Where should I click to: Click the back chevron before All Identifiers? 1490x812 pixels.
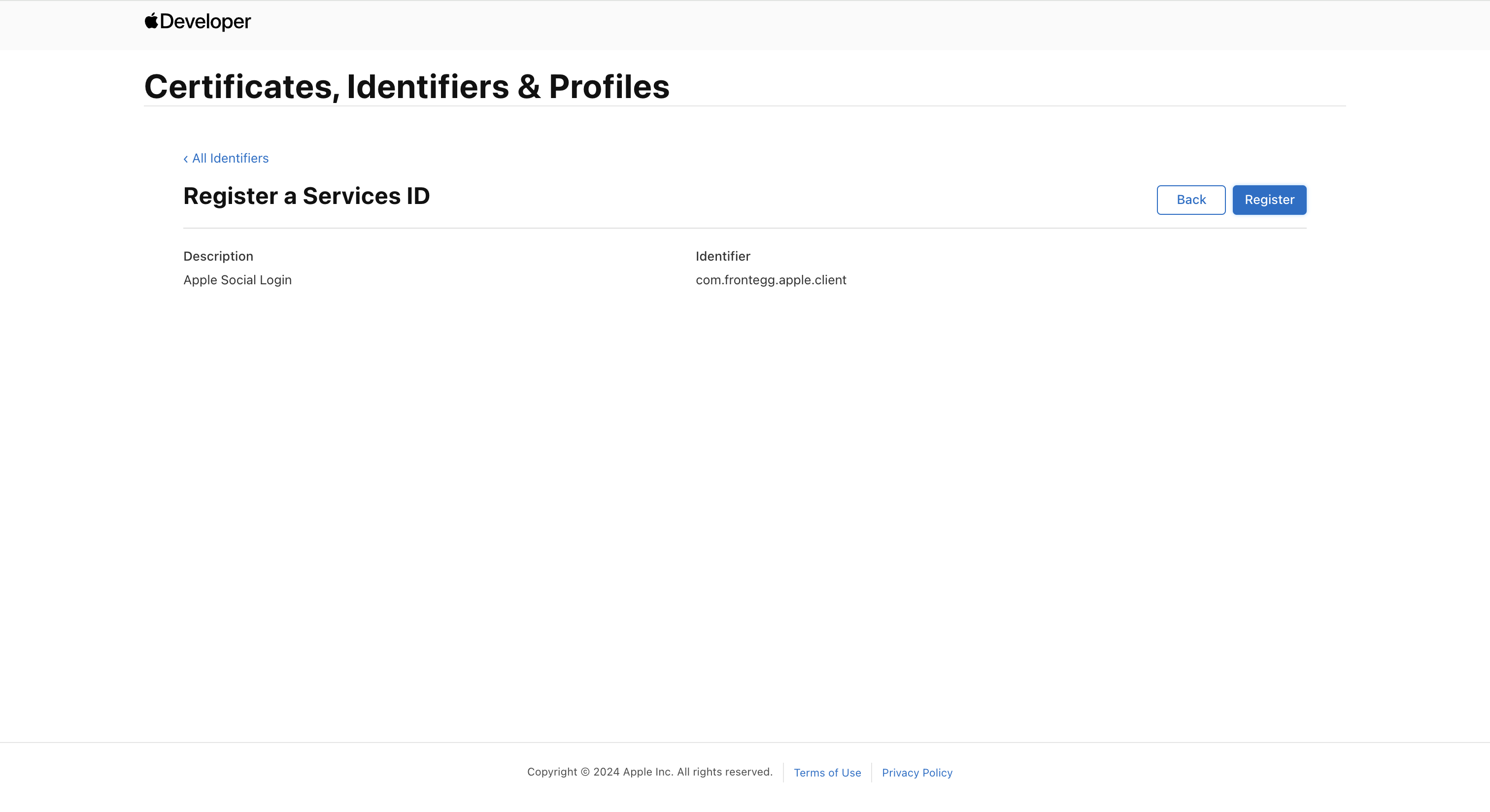[186, 159]
